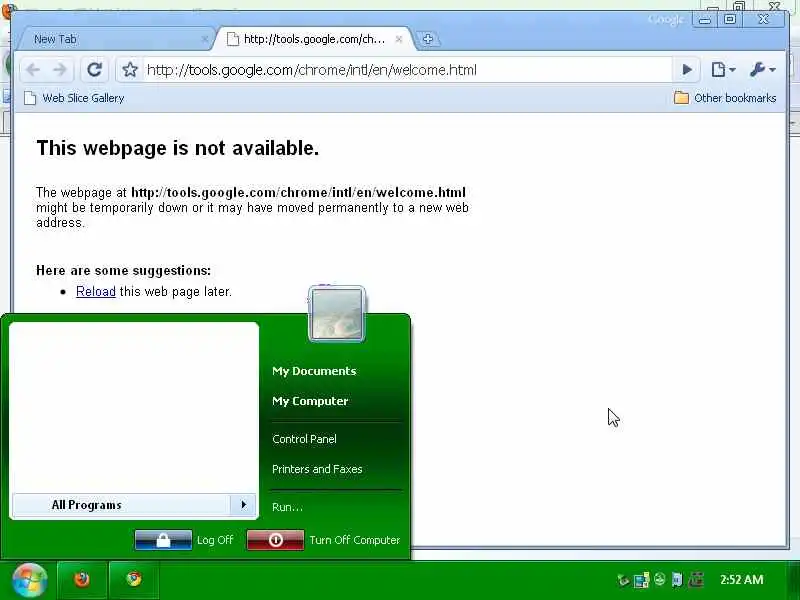Close the New Tab tab
800x600 pixels.
pyautogui.click(x=205, y=39)
